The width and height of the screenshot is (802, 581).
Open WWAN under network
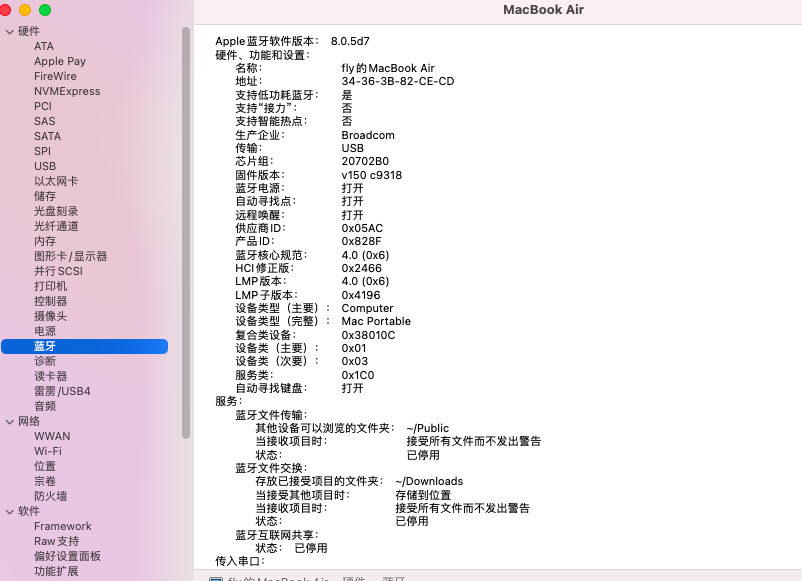[x=52, y=436]
